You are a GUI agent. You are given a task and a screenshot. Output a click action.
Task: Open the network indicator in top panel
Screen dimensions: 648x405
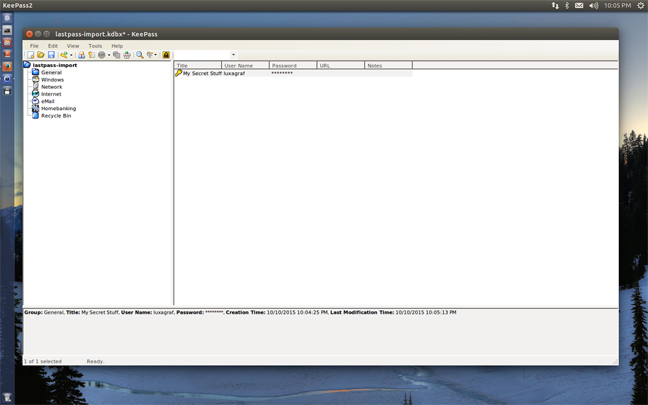coord(555,5)
